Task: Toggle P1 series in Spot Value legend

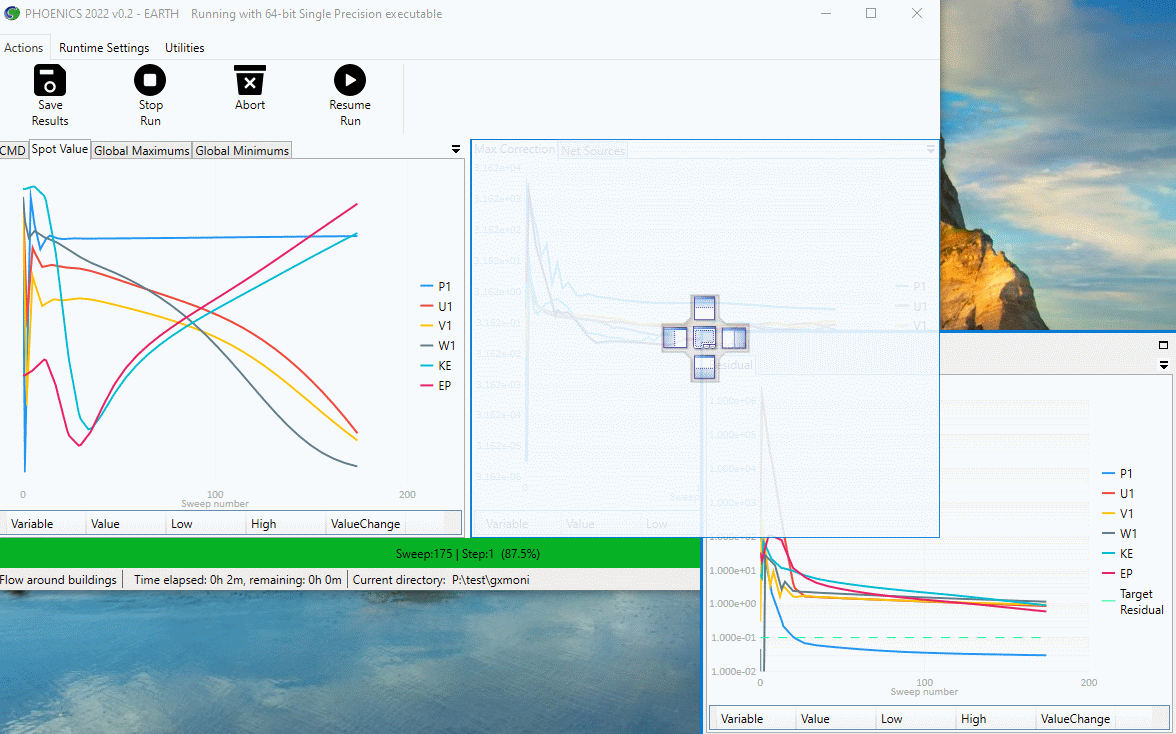Action: coord(436,286)
